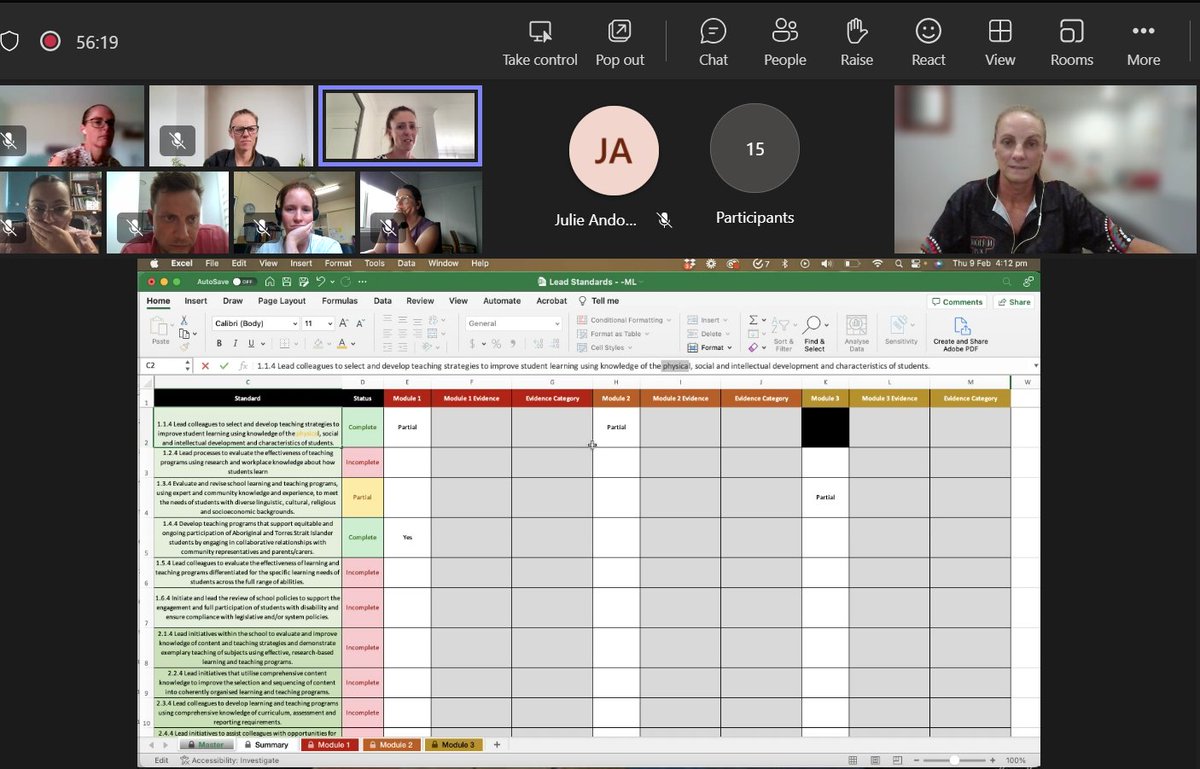Click Create and Share Adobe PDF
The height and width of the screenshot is (769, 1200).
(x=960, y=332)
